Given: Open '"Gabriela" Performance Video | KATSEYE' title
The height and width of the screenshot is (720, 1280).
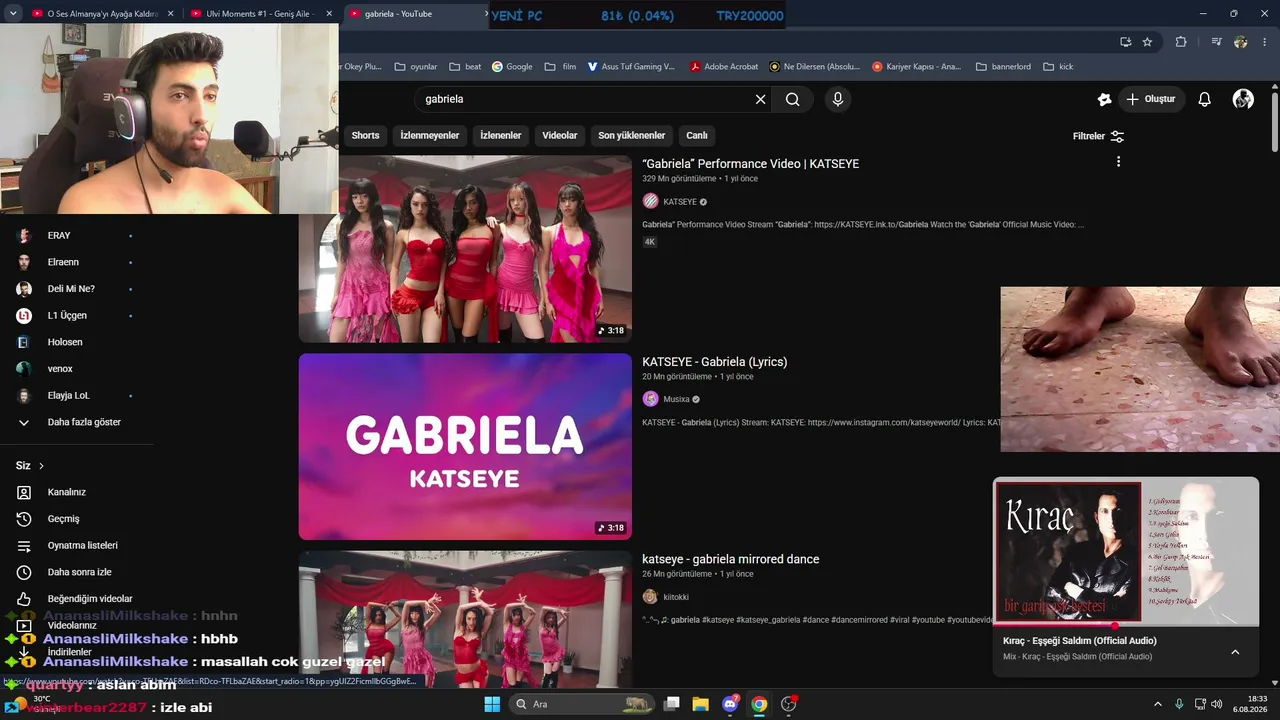Looking at the screenshot, I should point(750,164).
